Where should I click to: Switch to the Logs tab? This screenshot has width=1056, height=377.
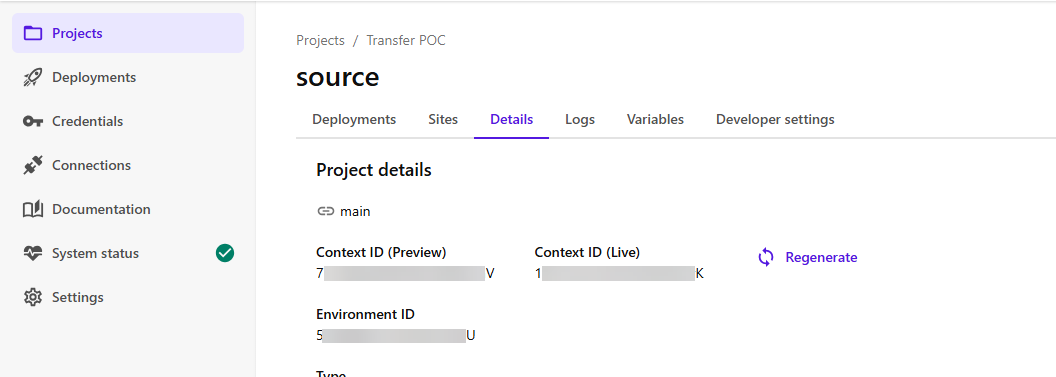(580, 119)
